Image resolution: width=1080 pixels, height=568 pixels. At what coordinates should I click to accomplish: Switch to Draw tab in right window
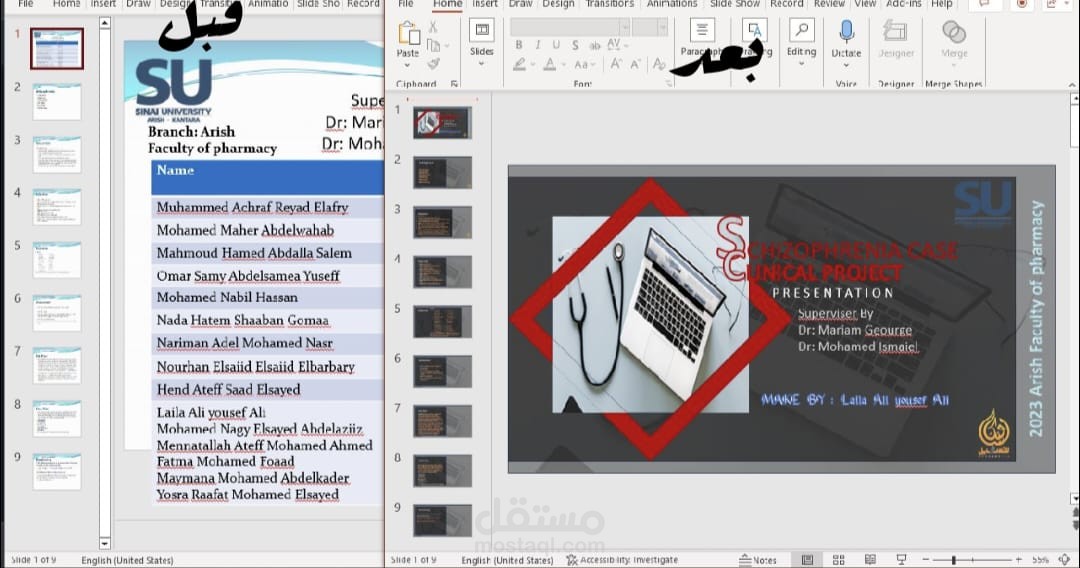[x=521, y=4]
